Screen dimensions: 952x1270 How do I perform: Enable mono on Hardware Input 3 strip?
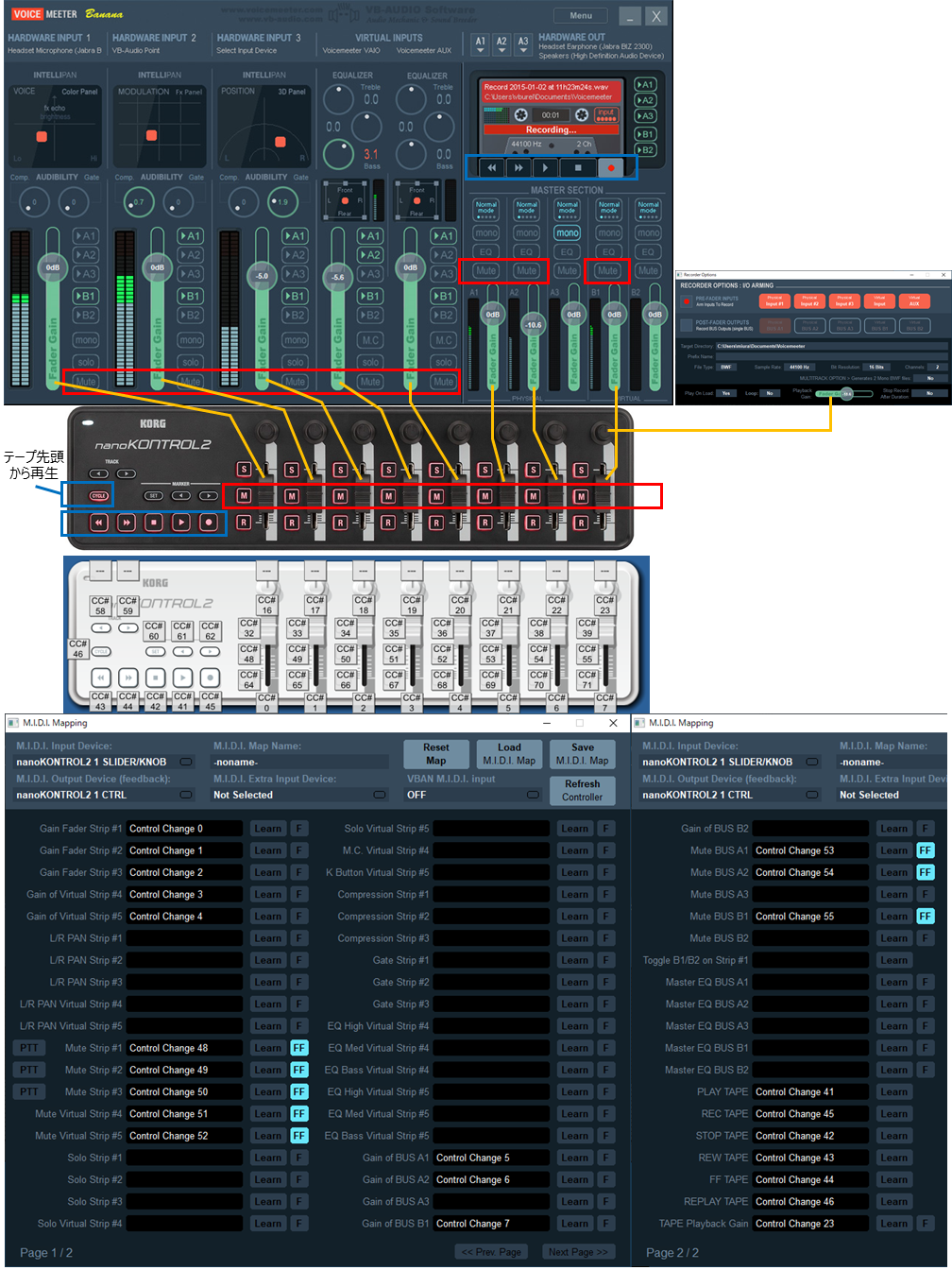(x=295, y=340)
